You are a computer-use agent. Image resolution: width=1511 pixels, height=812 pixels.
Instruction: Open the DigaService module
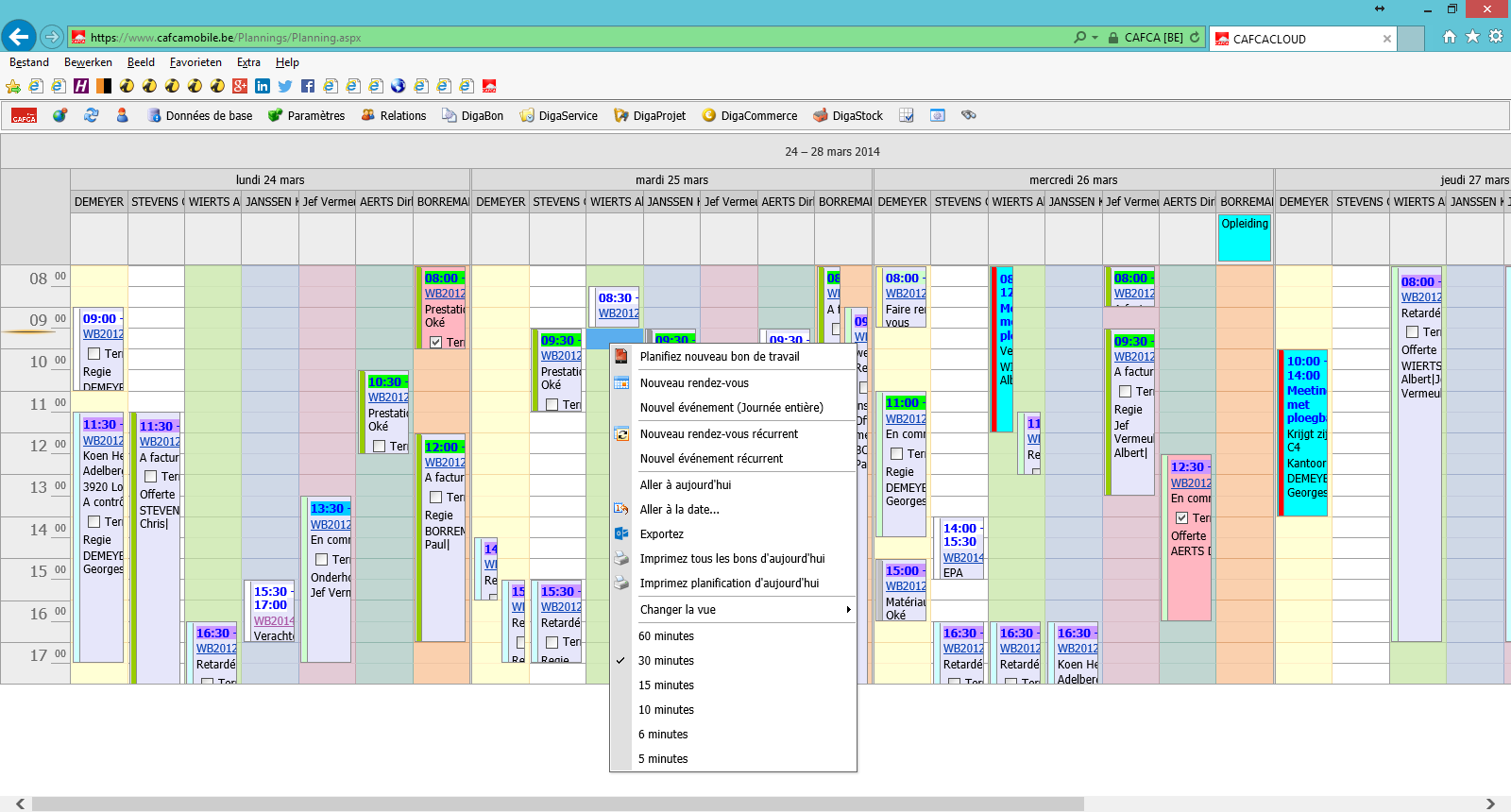pos(558,115)
